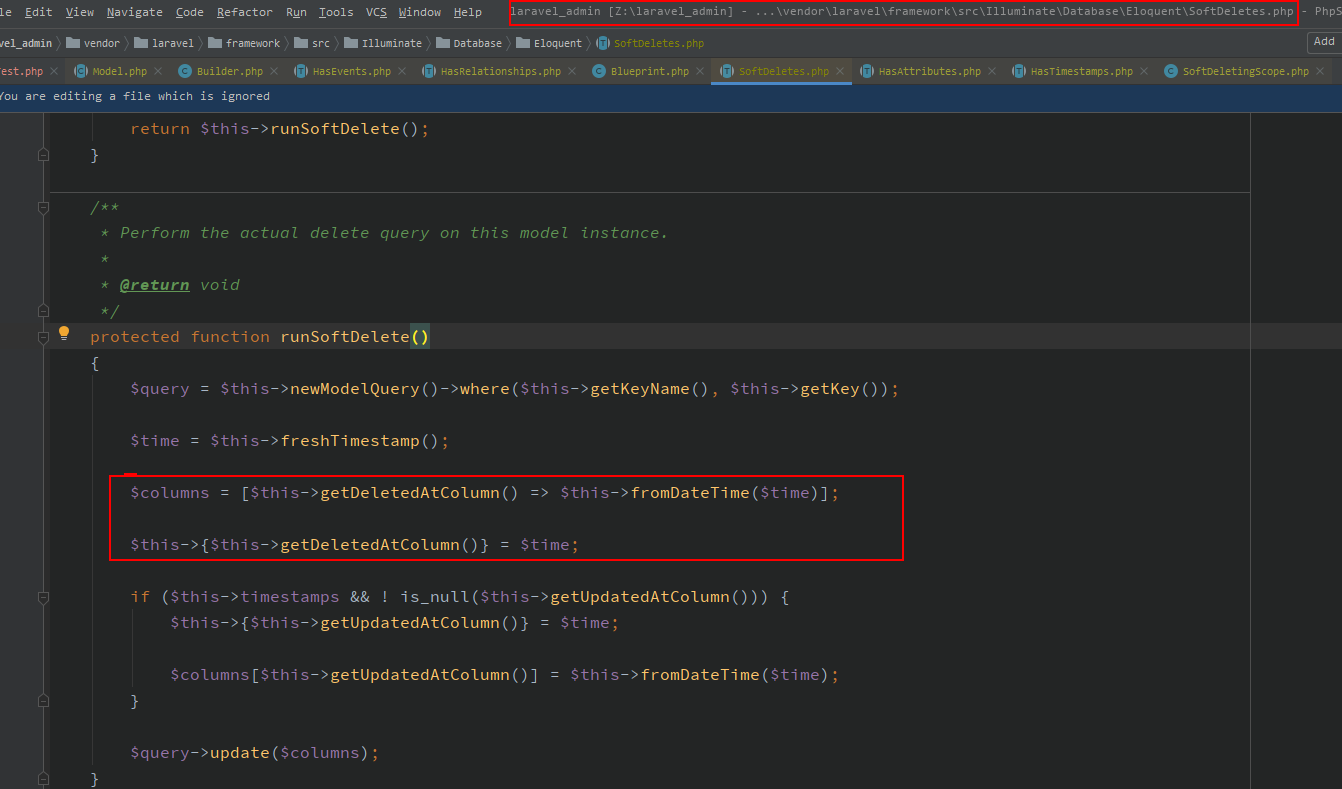The image size is (1342, 789).
Task: Click the Blueprint.php tab file icon
Action: (x=599, y=72)
